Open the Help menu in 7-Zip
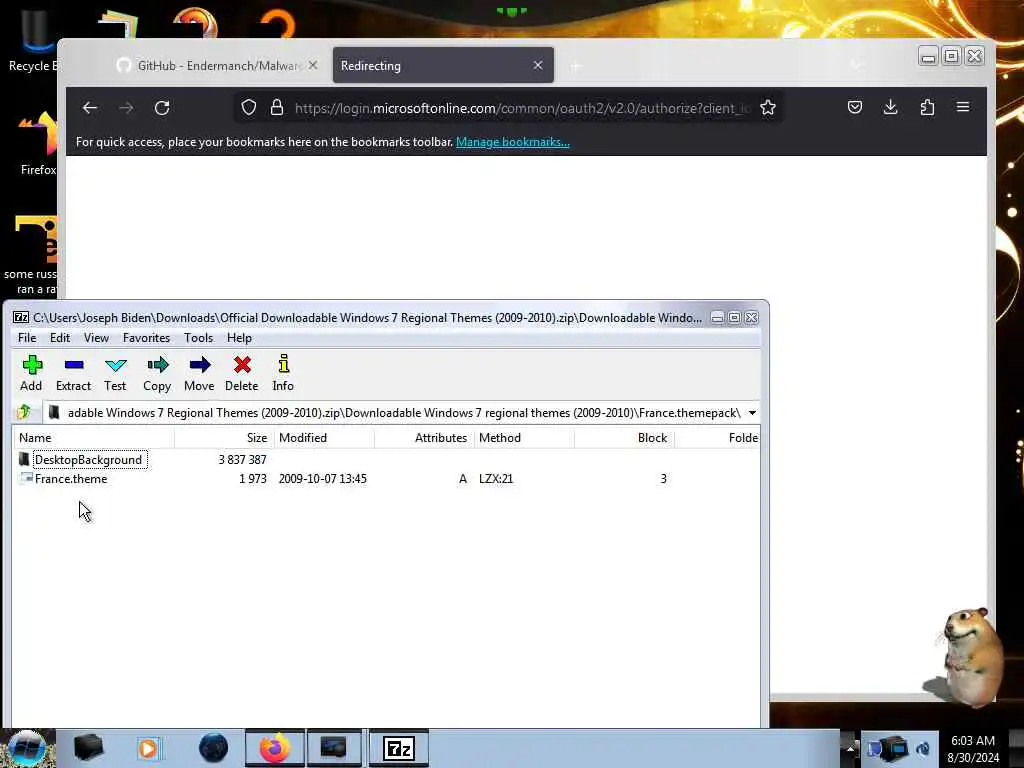 [x=239, y=338]
